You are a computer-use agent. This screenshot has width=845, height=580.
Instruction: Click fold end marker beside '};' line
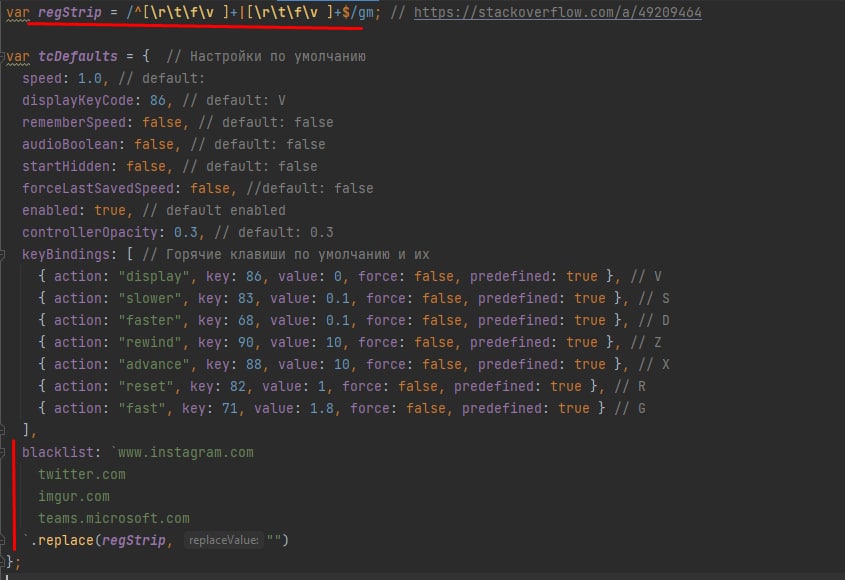point(2,562)
